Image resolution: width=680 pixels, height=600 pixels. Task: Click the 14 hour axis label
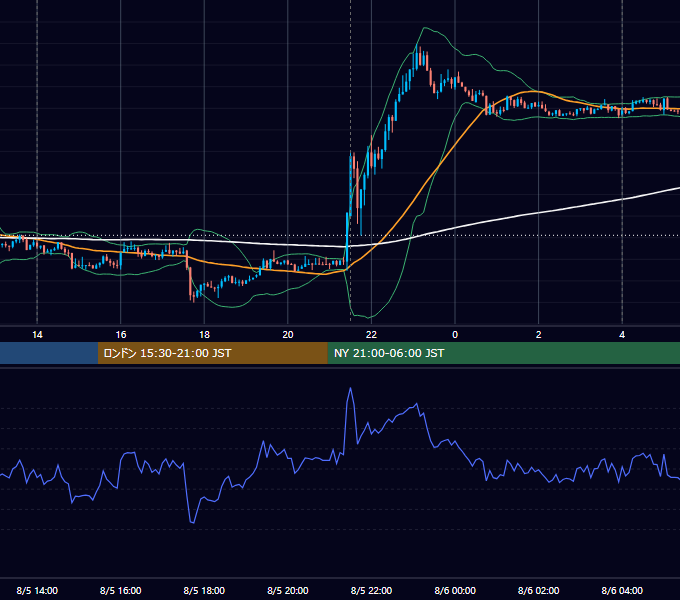click(37, 335)
